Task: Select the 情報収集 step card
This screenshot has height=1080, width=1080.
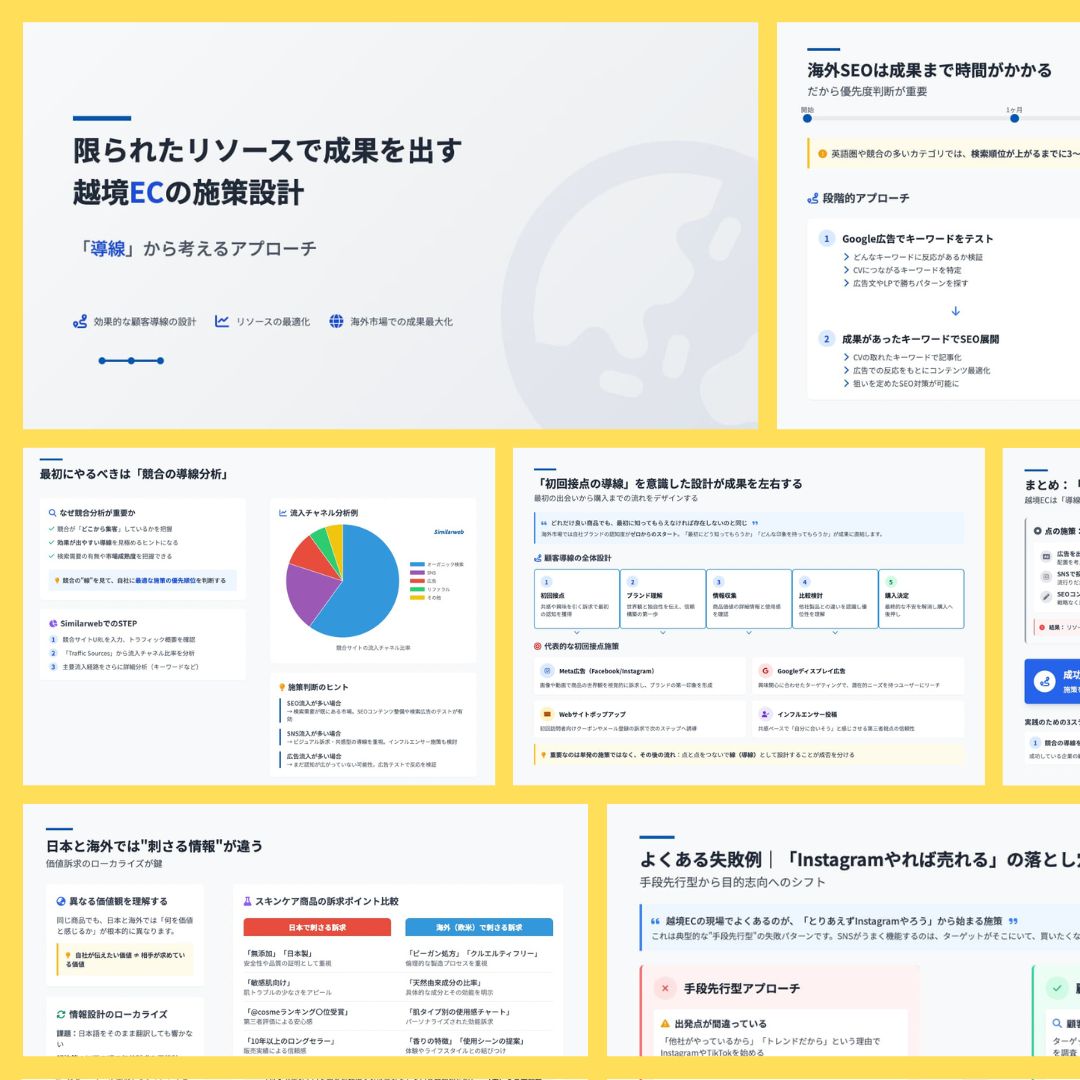Action: pos(749,599)
